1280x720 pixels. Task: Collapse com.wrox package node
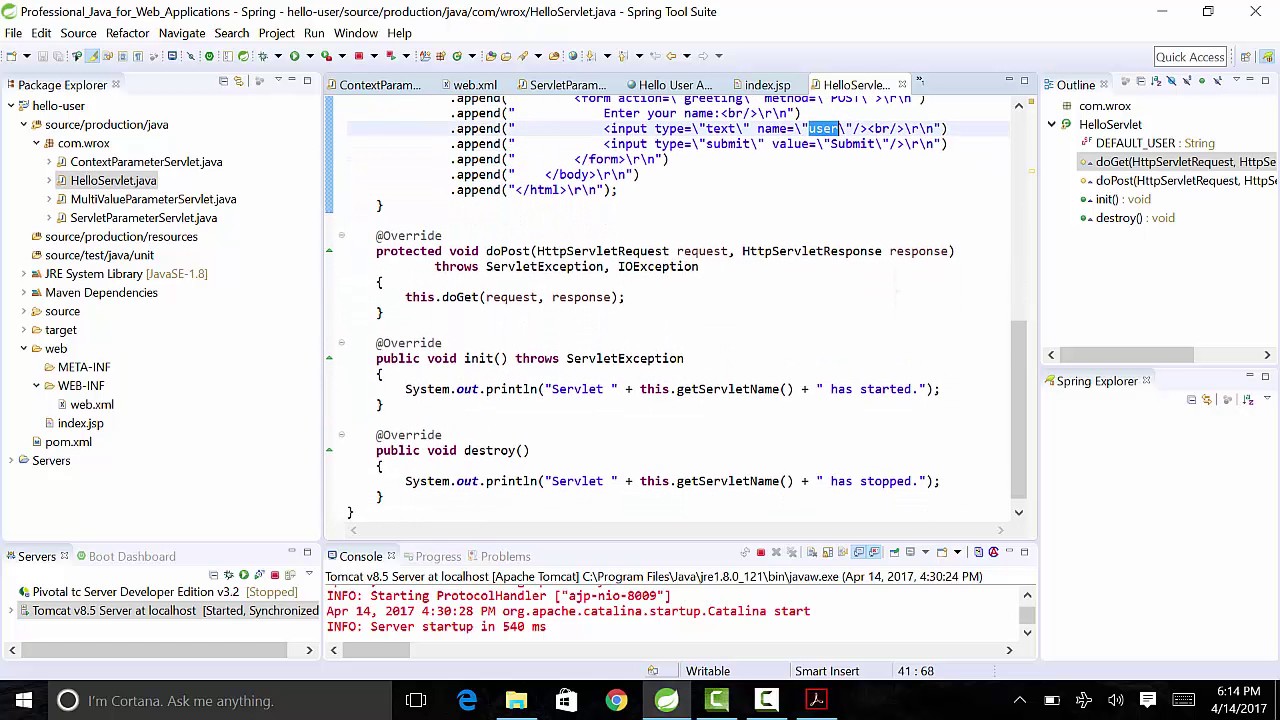(x=36, y=143)
